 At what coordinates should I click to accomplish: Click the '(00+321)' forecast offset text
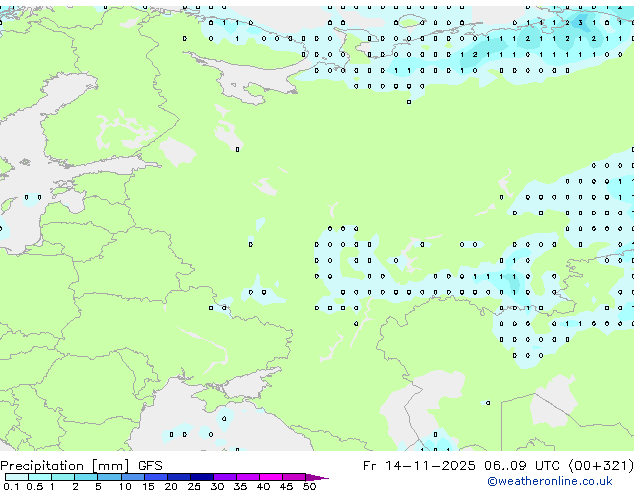[601, 466]
